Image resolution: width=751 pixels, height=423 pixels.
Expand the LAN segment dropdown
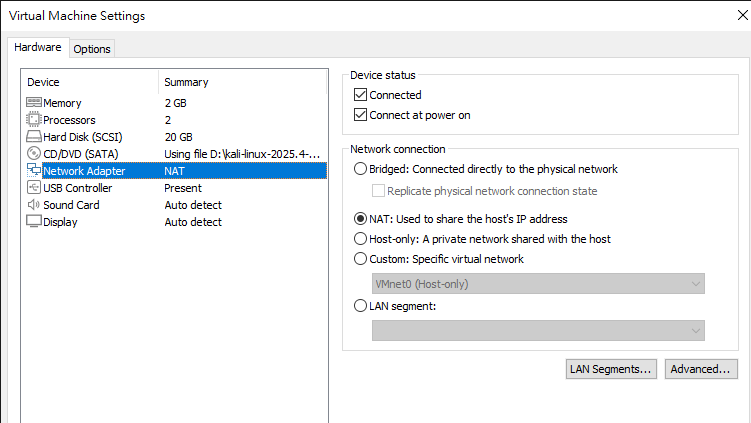[538, 330]
